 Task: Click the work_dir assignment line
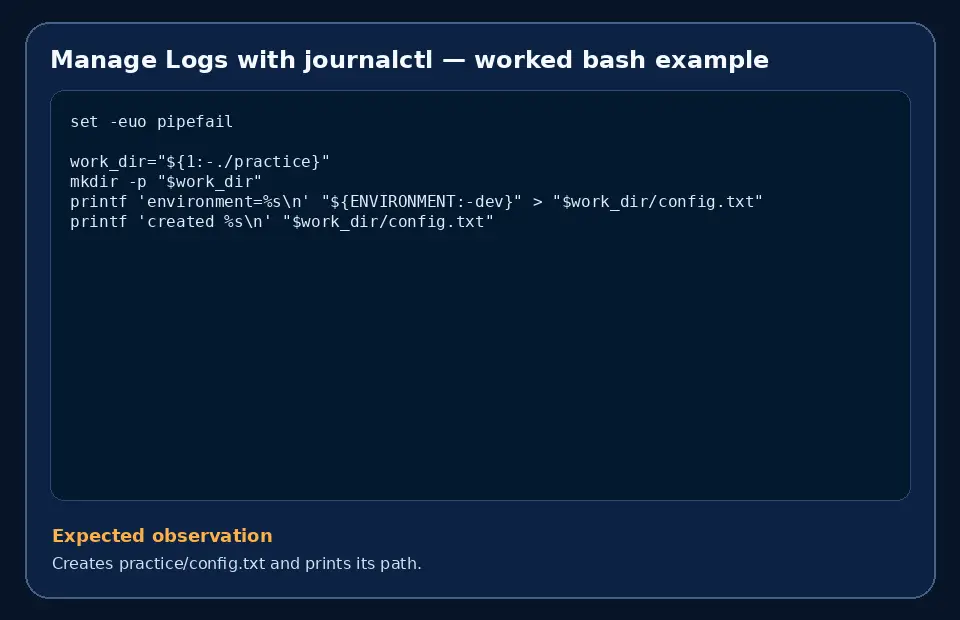pos(200,162)
